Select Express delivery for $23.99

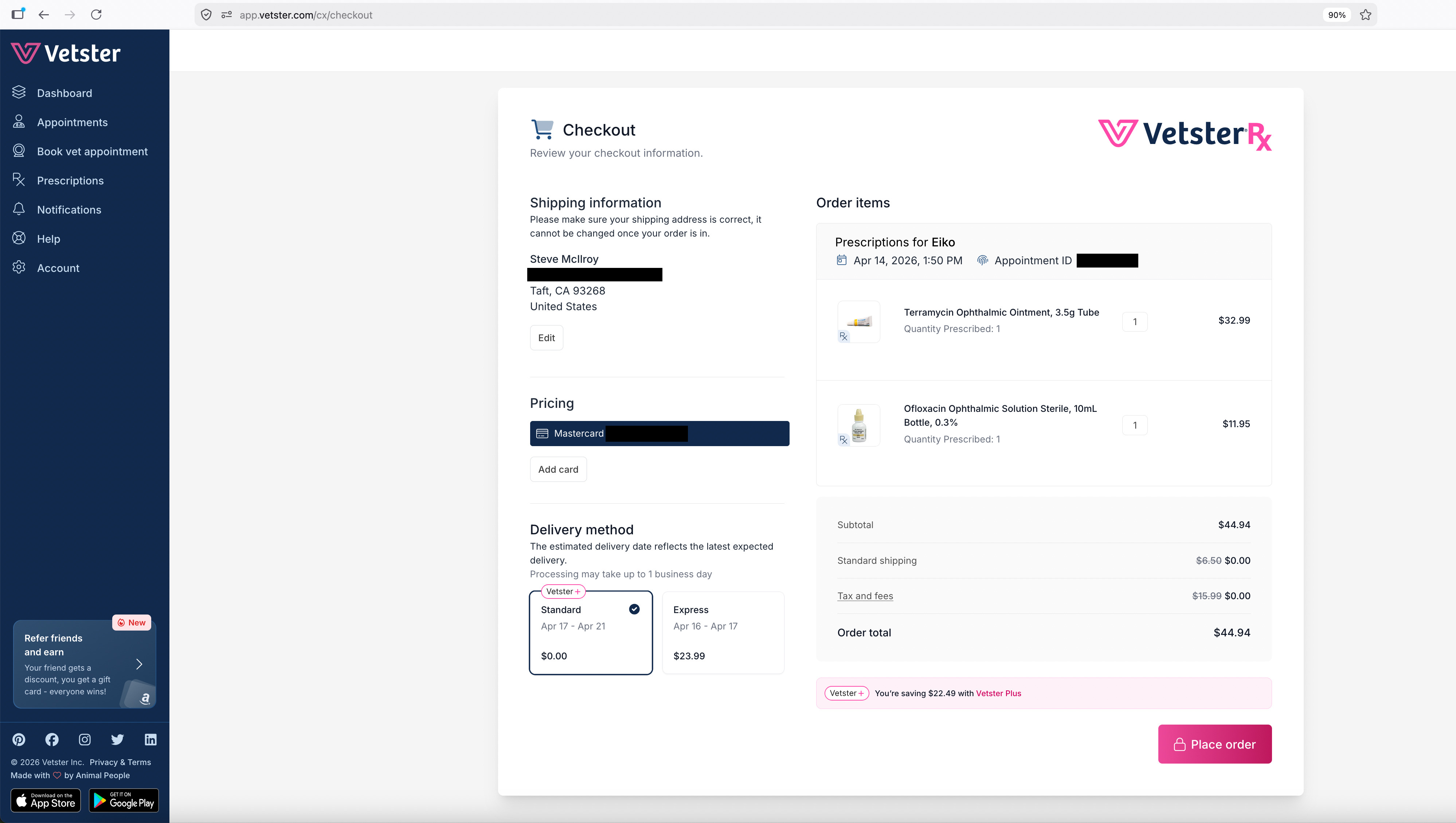coord(722,632)
